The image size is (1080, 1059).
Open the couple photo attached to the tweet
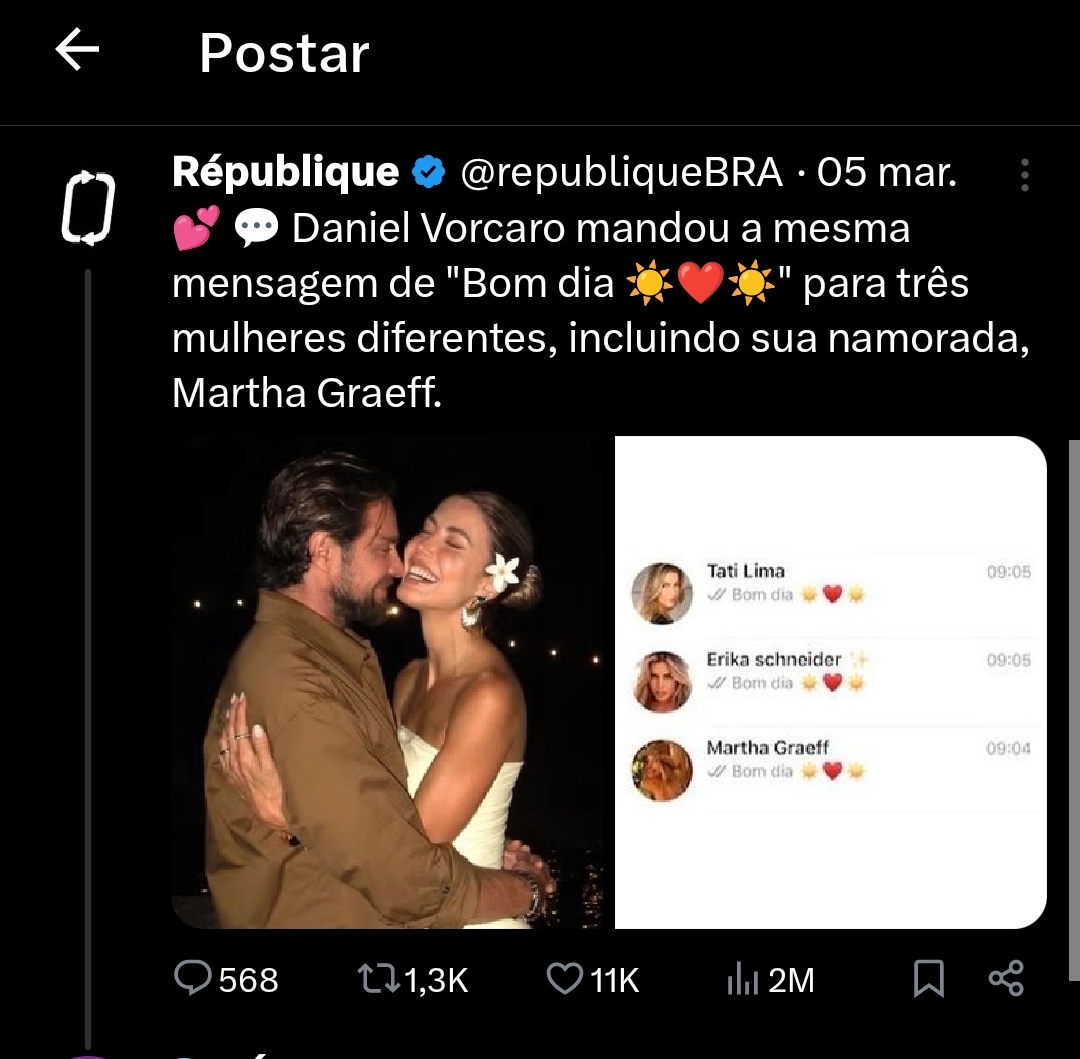tap(390, 680)
